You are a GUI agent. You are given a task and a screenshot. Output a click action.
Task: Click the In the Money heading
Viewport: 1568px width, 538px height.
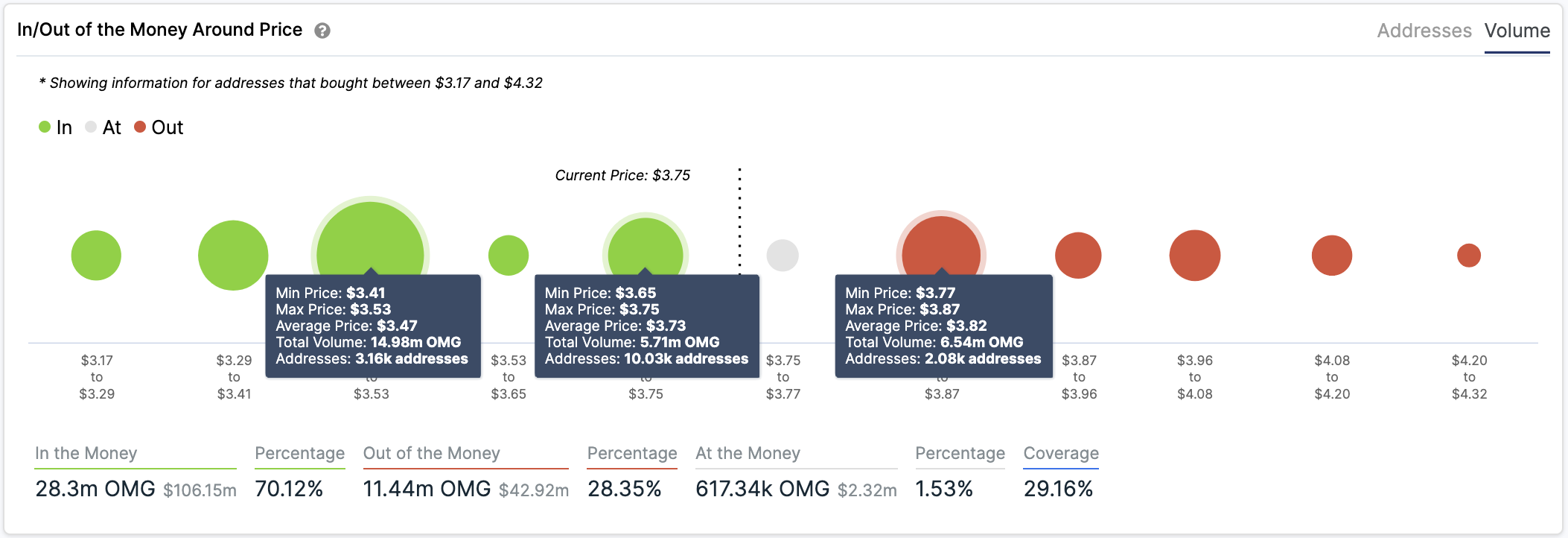point(86,453)
